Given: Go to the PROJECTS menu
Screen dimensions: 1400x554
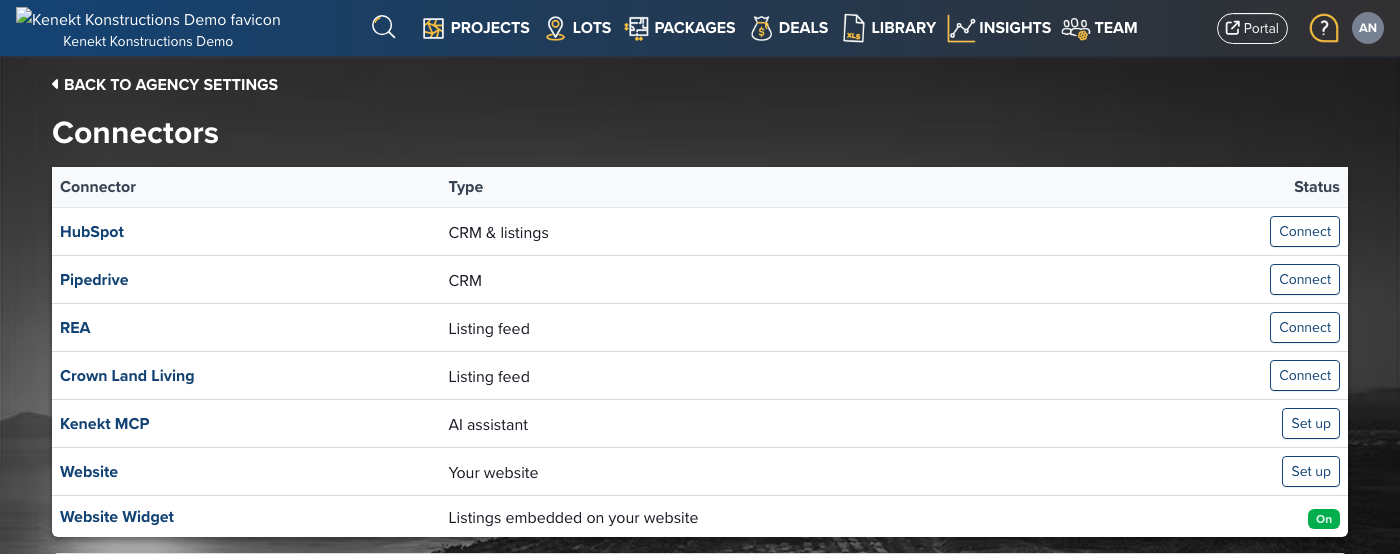Looking at the screenshot, I should pos(490,28).
